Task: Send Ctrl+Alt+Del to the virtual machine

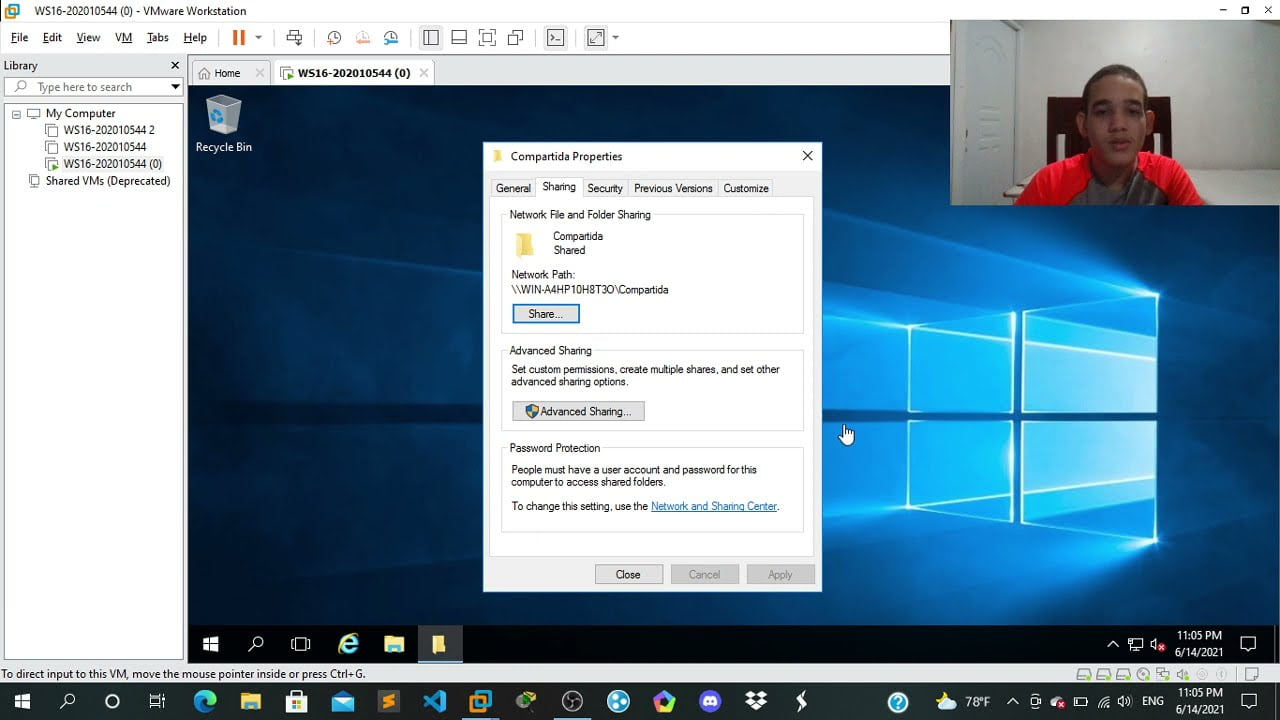Action: tap(294, 37)
